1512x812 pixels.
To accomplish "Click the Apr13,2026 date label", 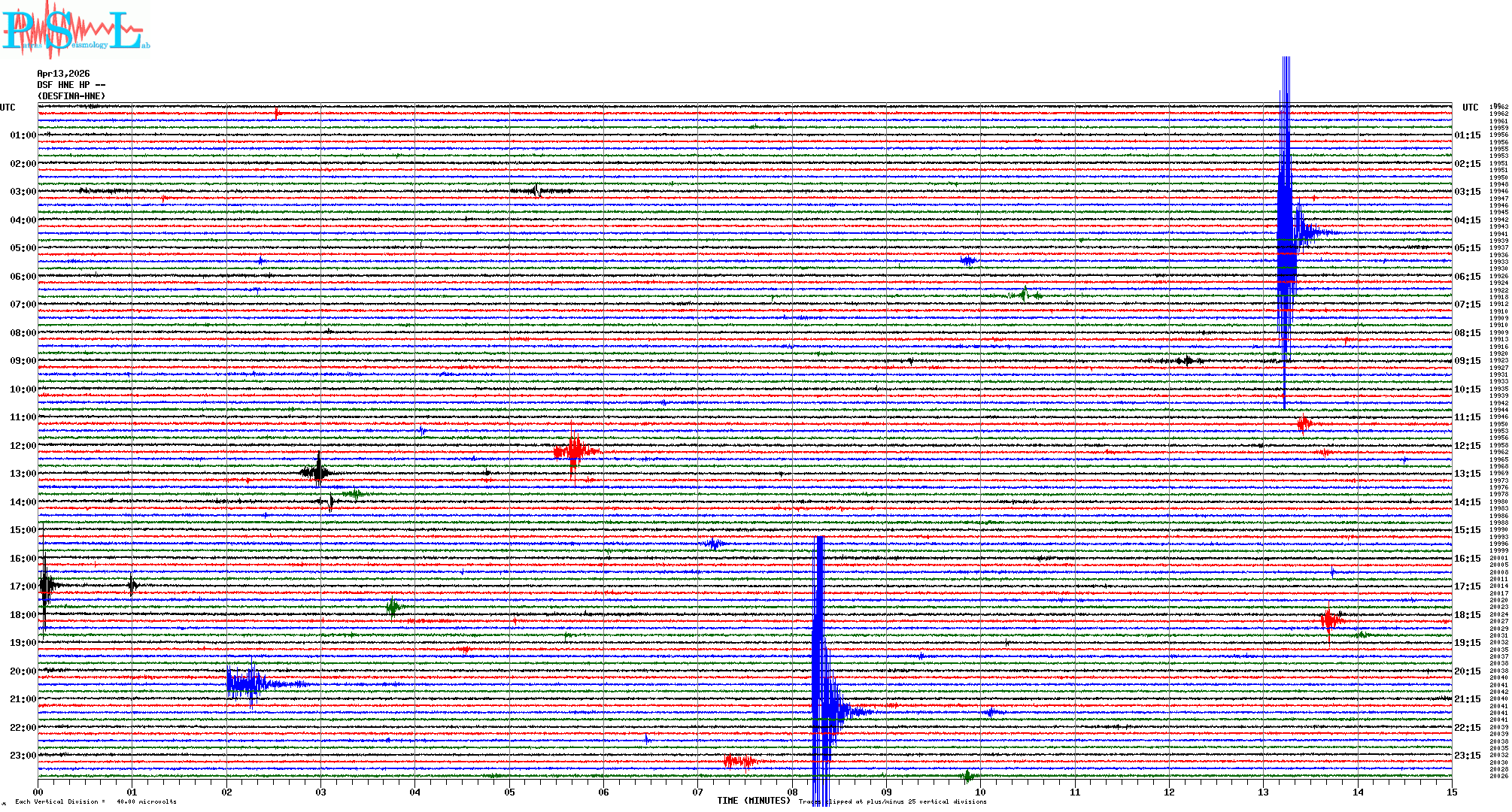I will pos(63,74).
